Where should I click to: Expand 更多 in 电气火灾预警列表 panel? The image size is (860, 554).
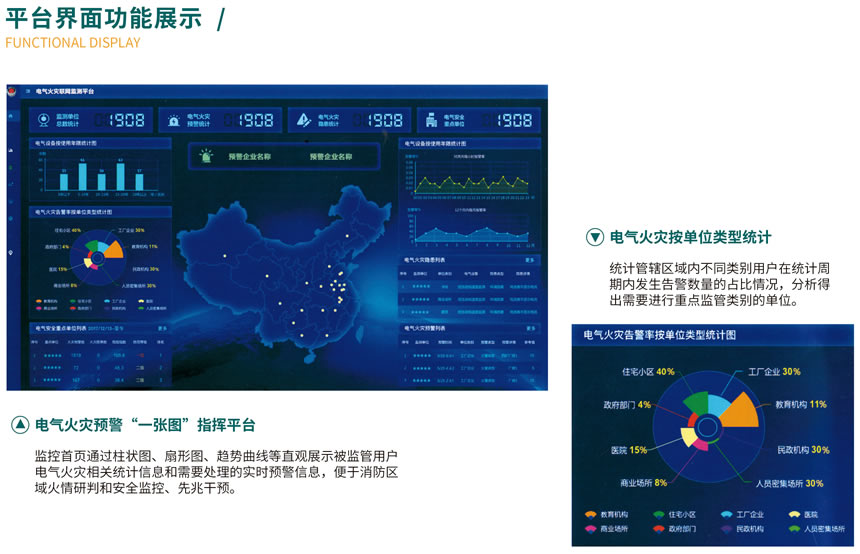click(529, 327)
